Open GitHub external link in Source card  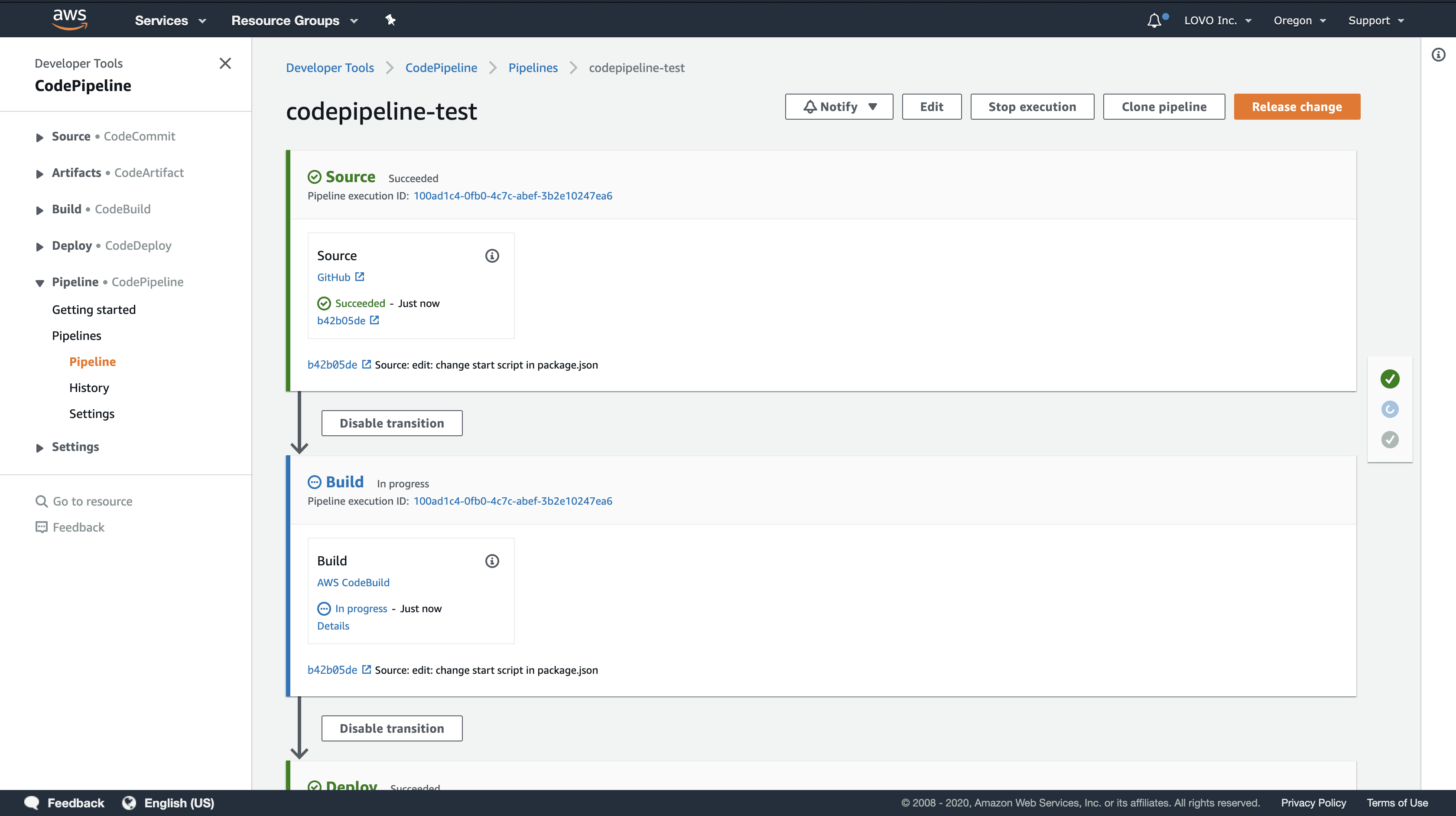tap(334, 277)
